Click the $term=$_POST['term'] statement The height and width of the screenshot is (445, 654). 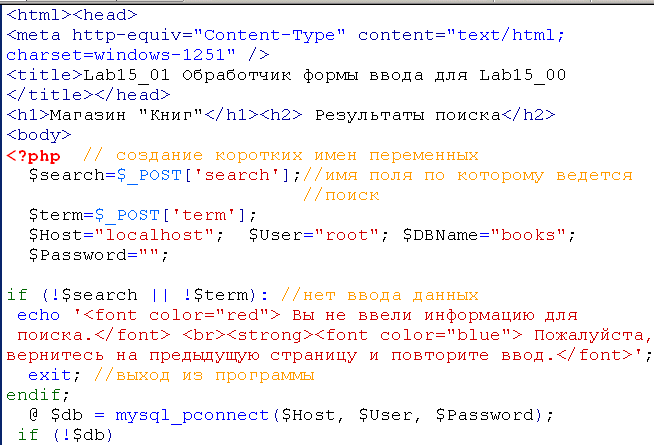tap(143, 215)
